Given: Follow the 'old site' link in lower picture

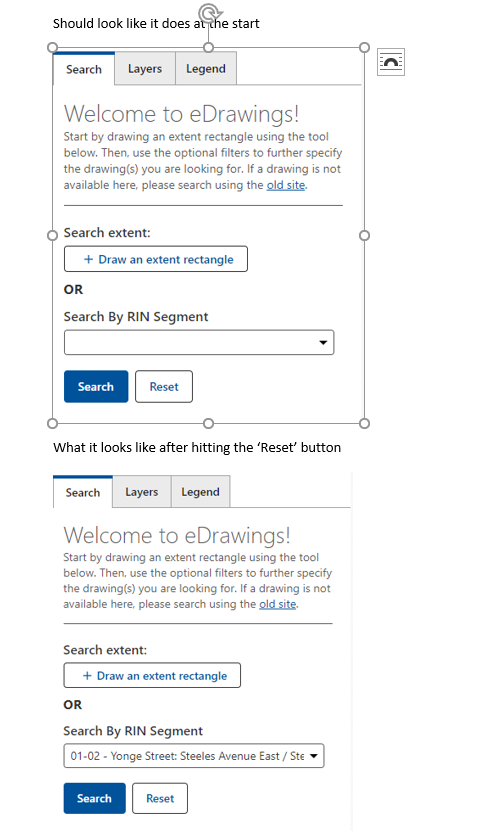Looking at the screenshot, I should [x=277, y=604].
